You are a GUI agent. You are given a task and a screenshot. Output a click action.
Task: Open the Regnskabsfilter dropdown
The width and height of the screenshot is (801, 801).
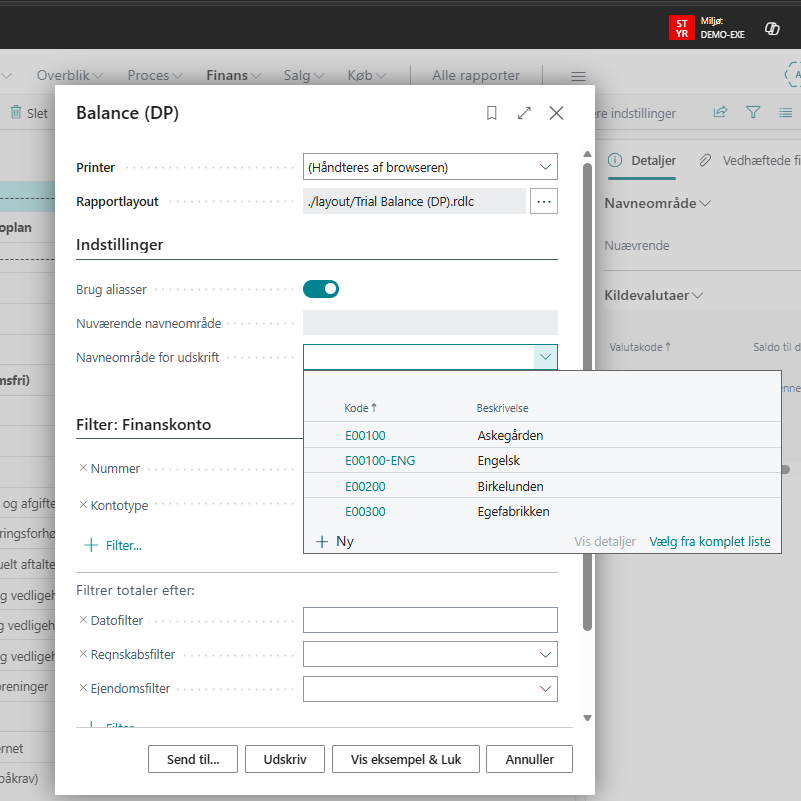[546, 654]
